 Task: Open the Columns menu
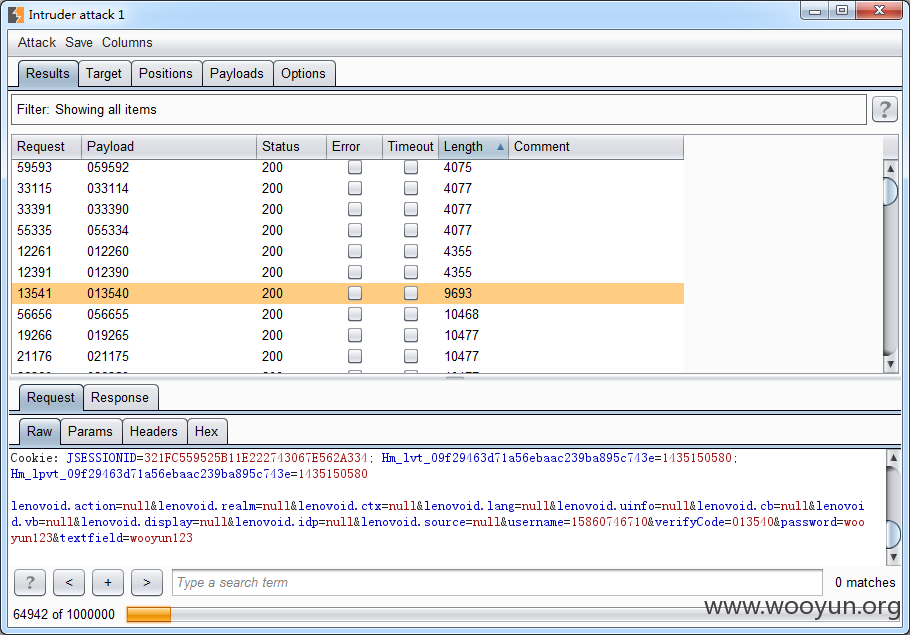127,42
